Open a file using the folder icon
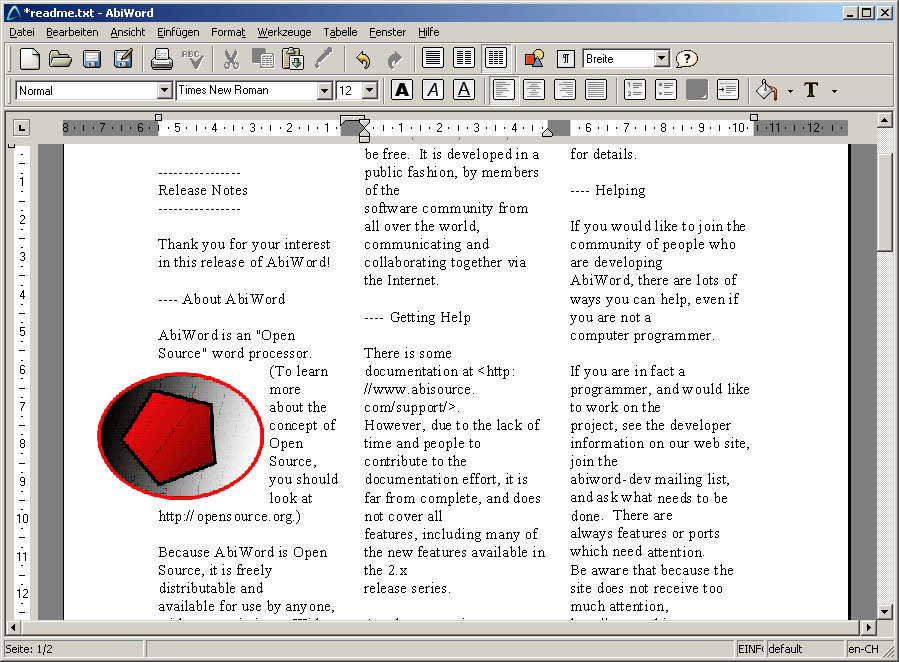This screenshot has width=899, height=662. click(60, 58)
